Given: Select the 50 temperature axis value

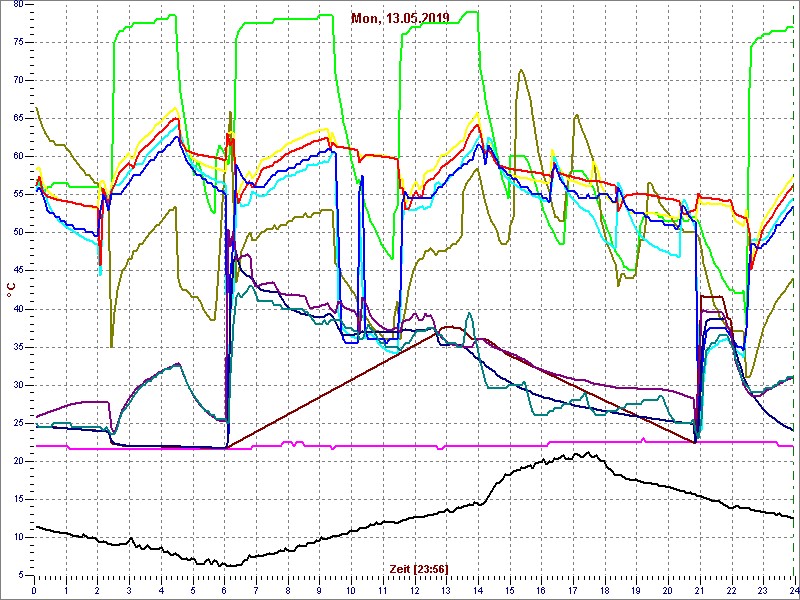Looking at the screenshot, I should 17,233.
